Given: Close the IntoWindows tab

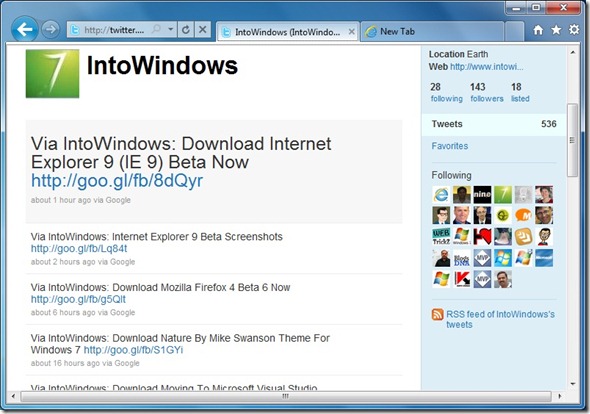Looking at the screenshot, I should click(351, 32).
